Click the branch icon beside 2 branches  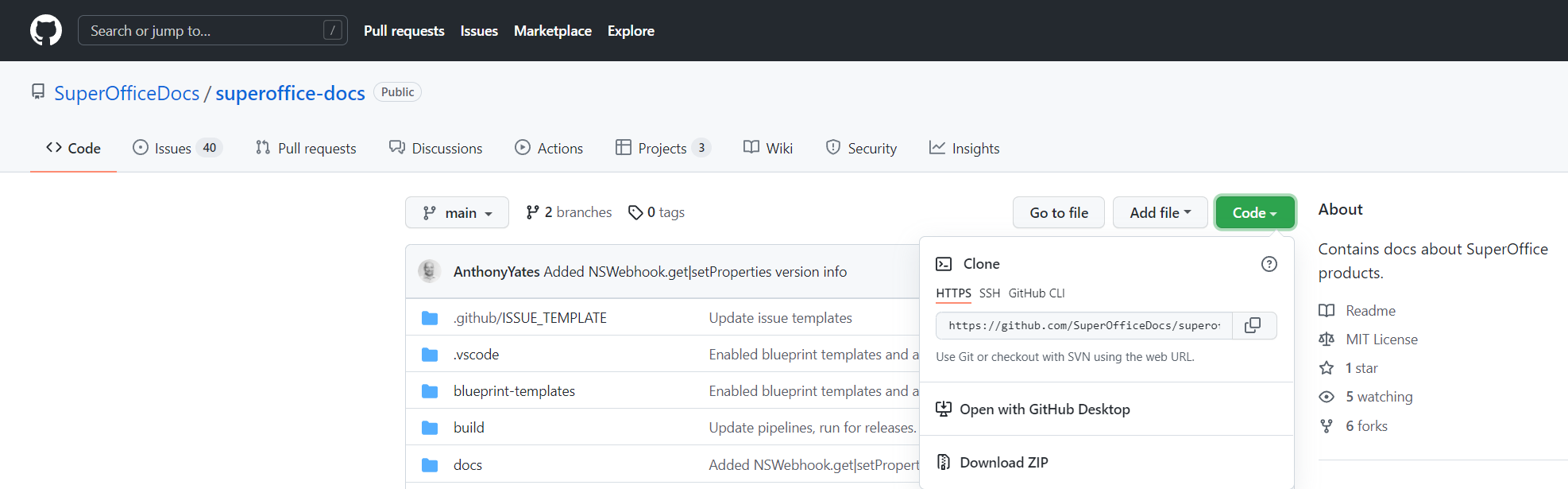point(532,212)
